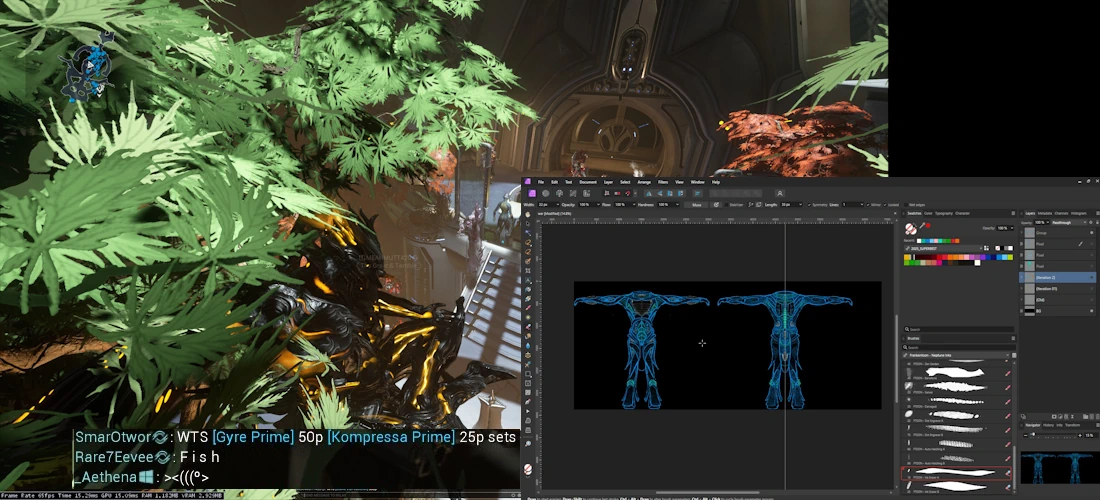The image size is (1100, 500).
Task: Expand the (Iteration 01) layer group arrow
Action: click(x=1021, y=288)
